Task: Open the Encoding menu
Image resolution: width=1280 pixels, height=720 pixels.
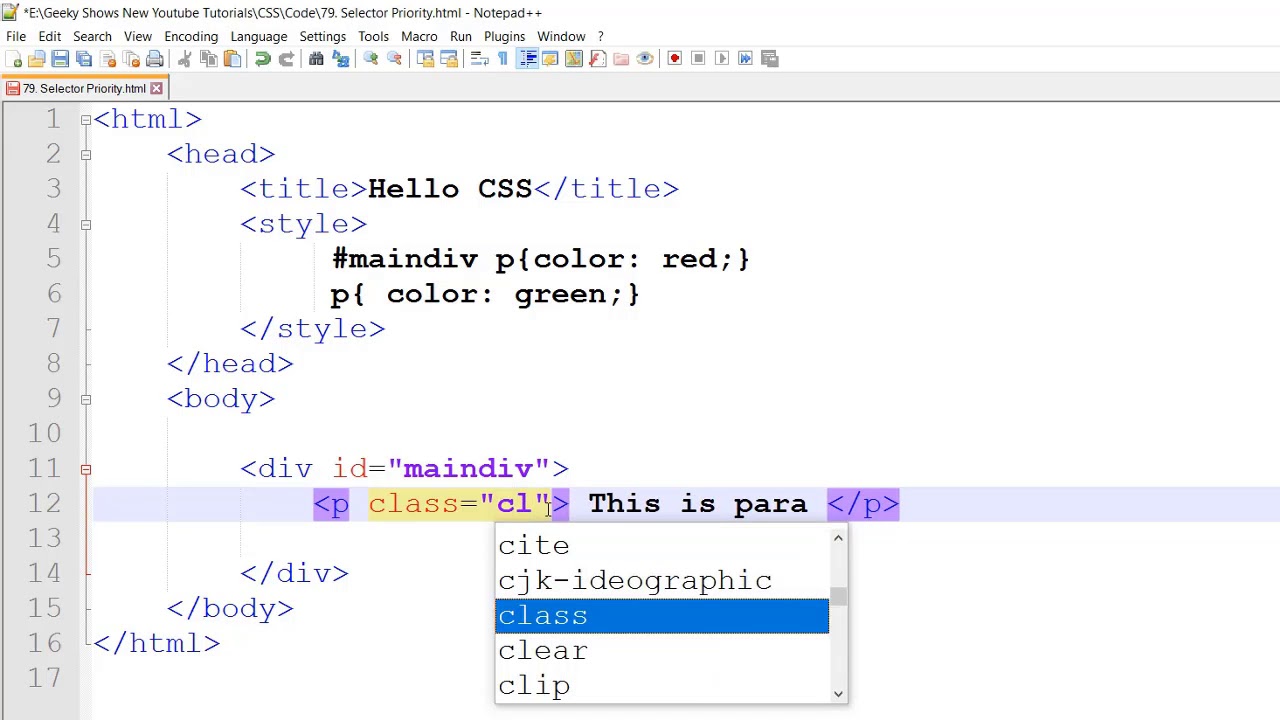Action: click(x=191, y=37)
